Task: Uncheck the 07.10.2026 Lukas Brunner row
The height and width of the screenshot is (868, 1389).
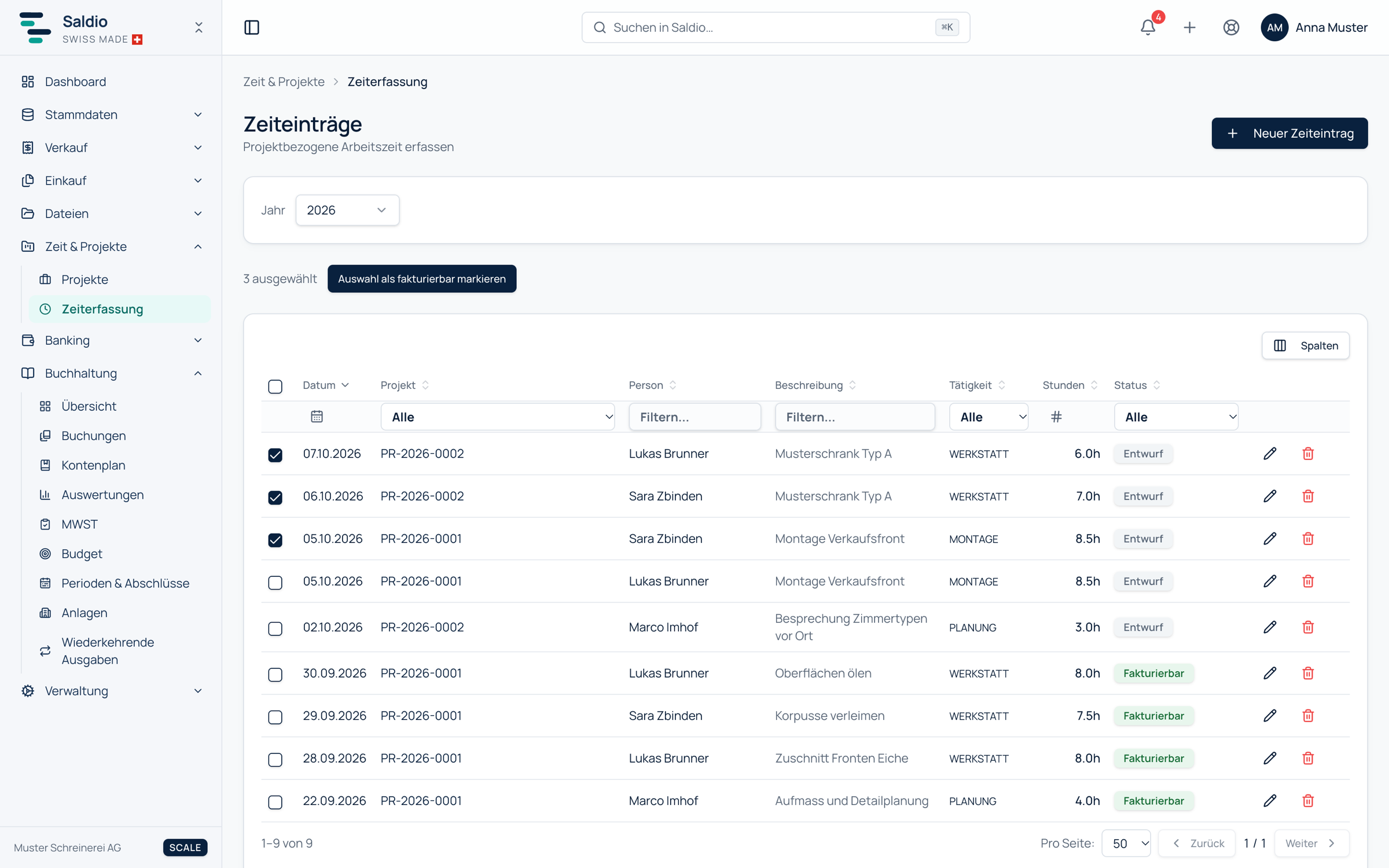Action: click(275, 455)
